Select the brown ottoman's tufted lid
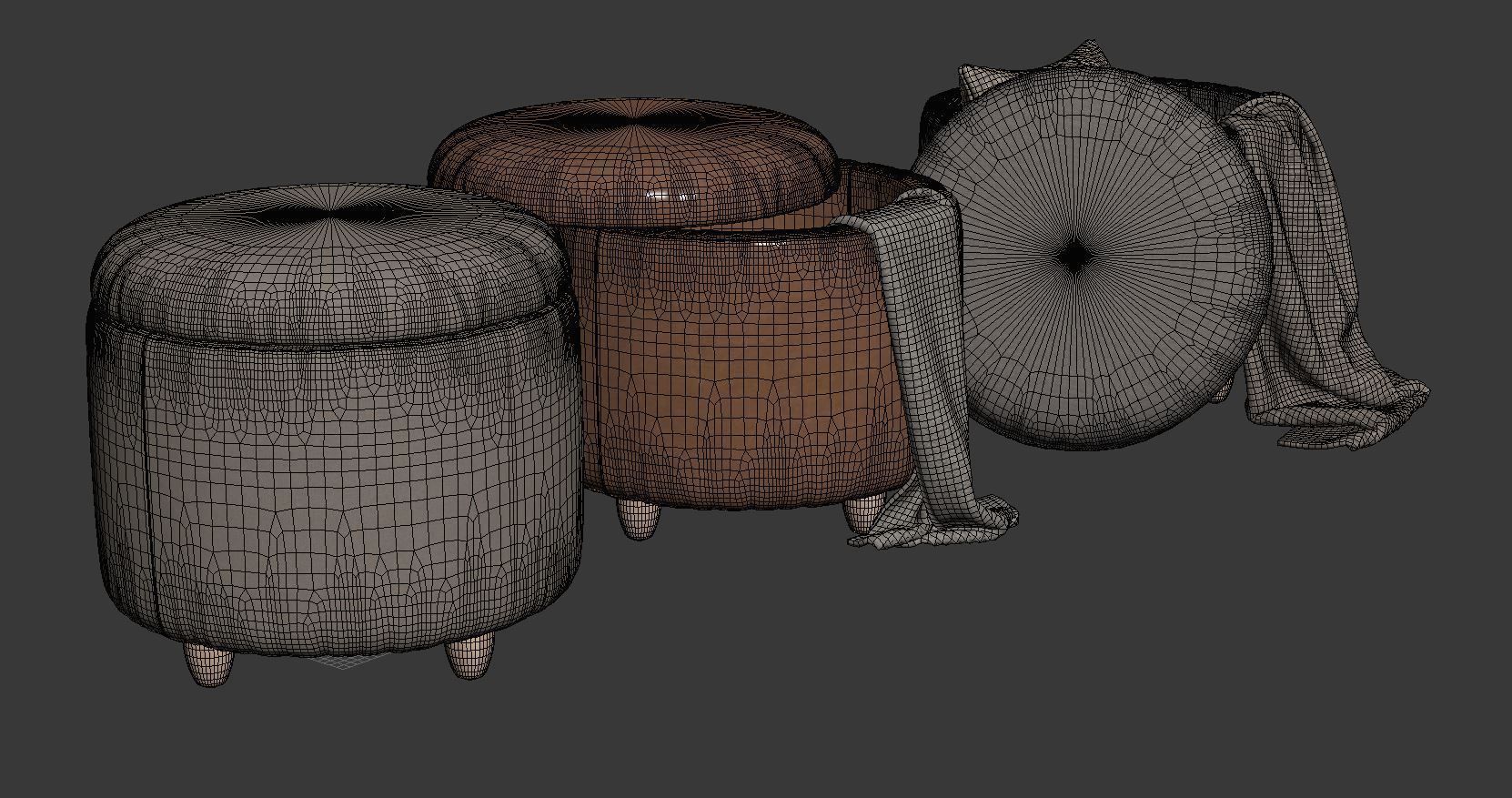Image resolution: width=1512 pixels, height=798 pixels. tap(633, 164)
